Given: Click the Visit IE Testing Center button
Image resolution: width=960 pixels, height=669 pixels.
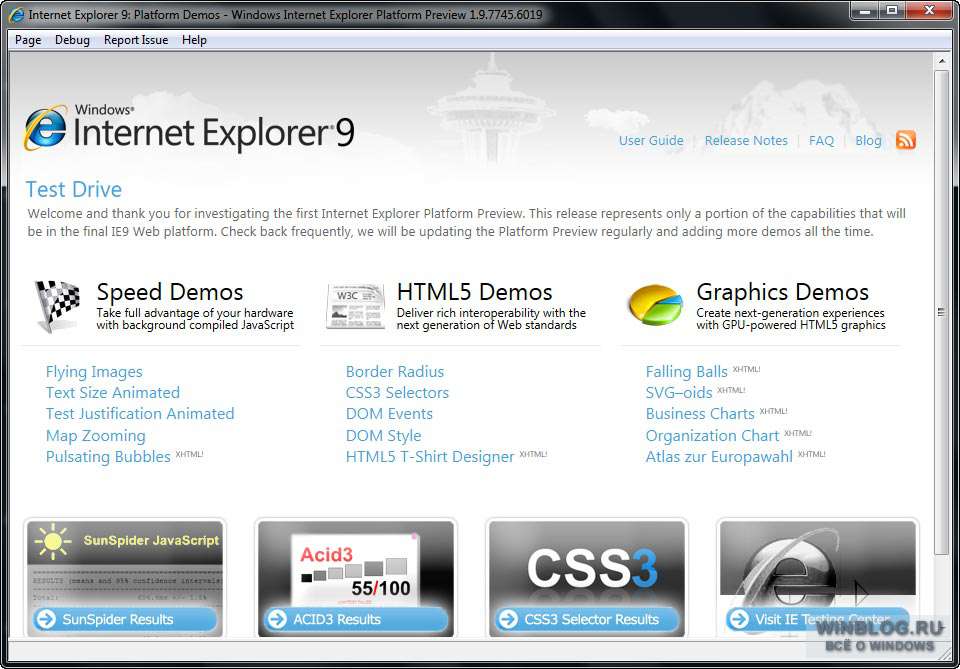Looking at the screenshot, I should pyautogui.click(x=817, y=619).
